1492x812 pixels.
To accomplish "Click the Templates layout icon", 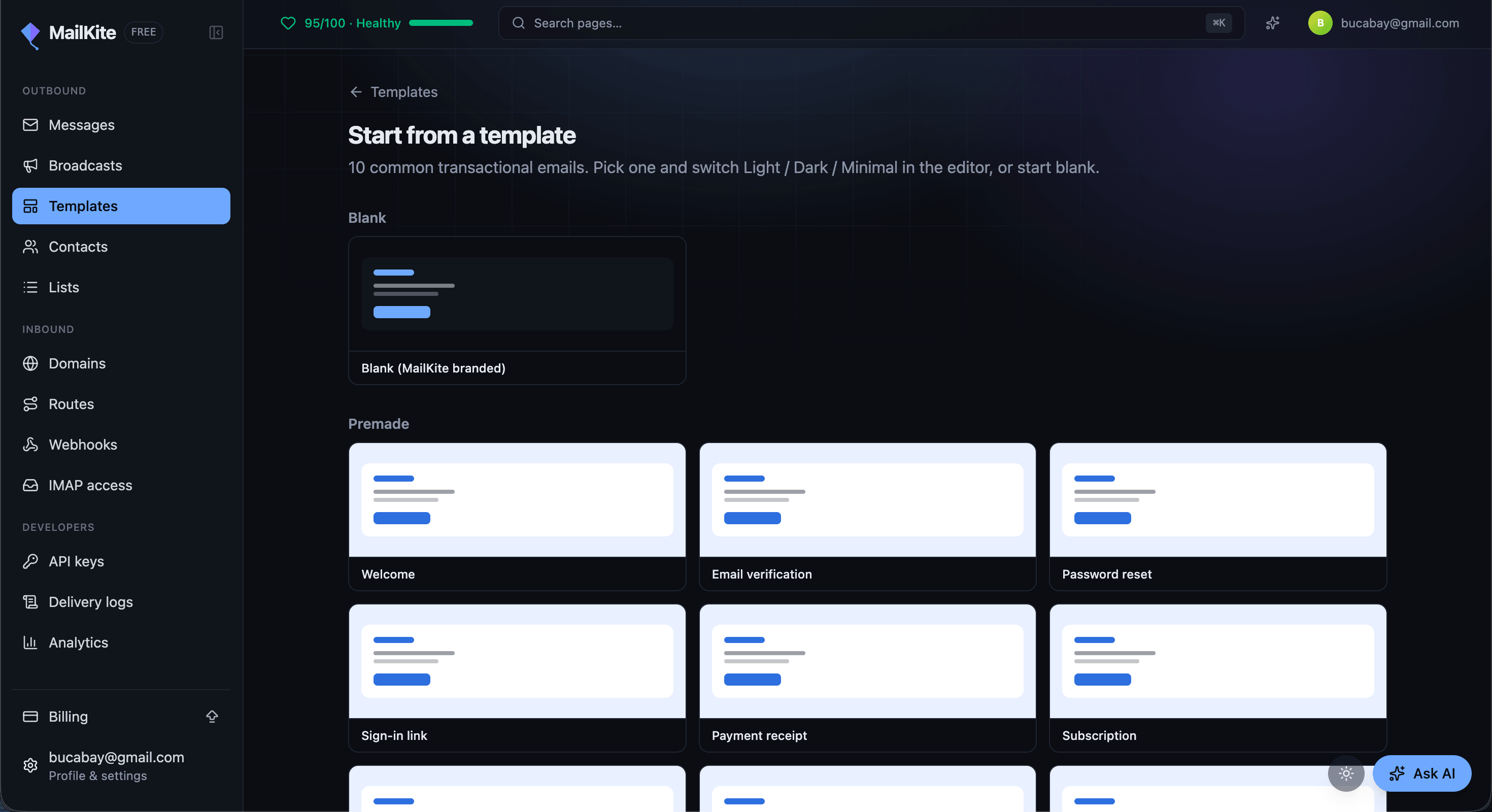I will tap(30, 206).
